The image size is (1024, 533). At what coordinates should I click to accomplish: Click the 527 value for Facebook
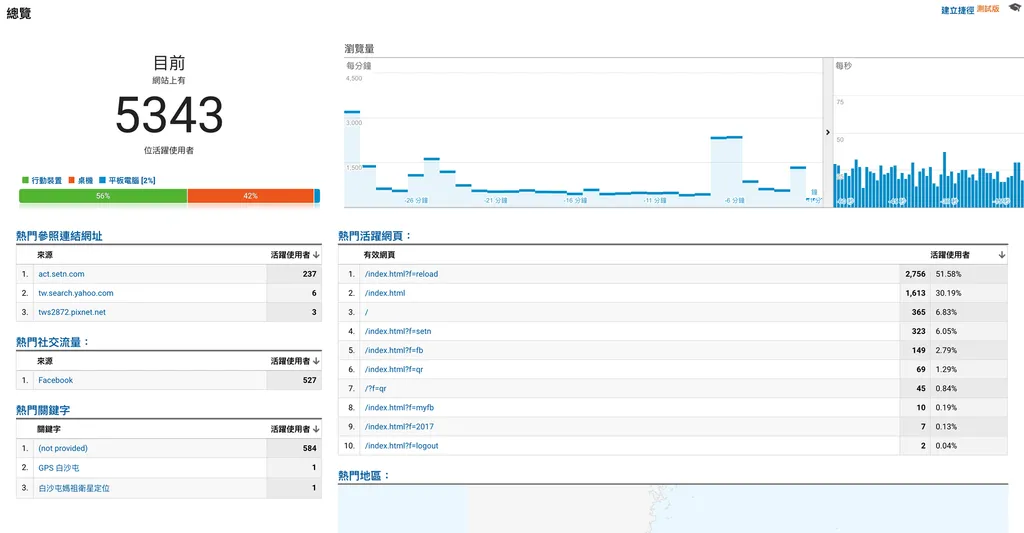[310, 380]
